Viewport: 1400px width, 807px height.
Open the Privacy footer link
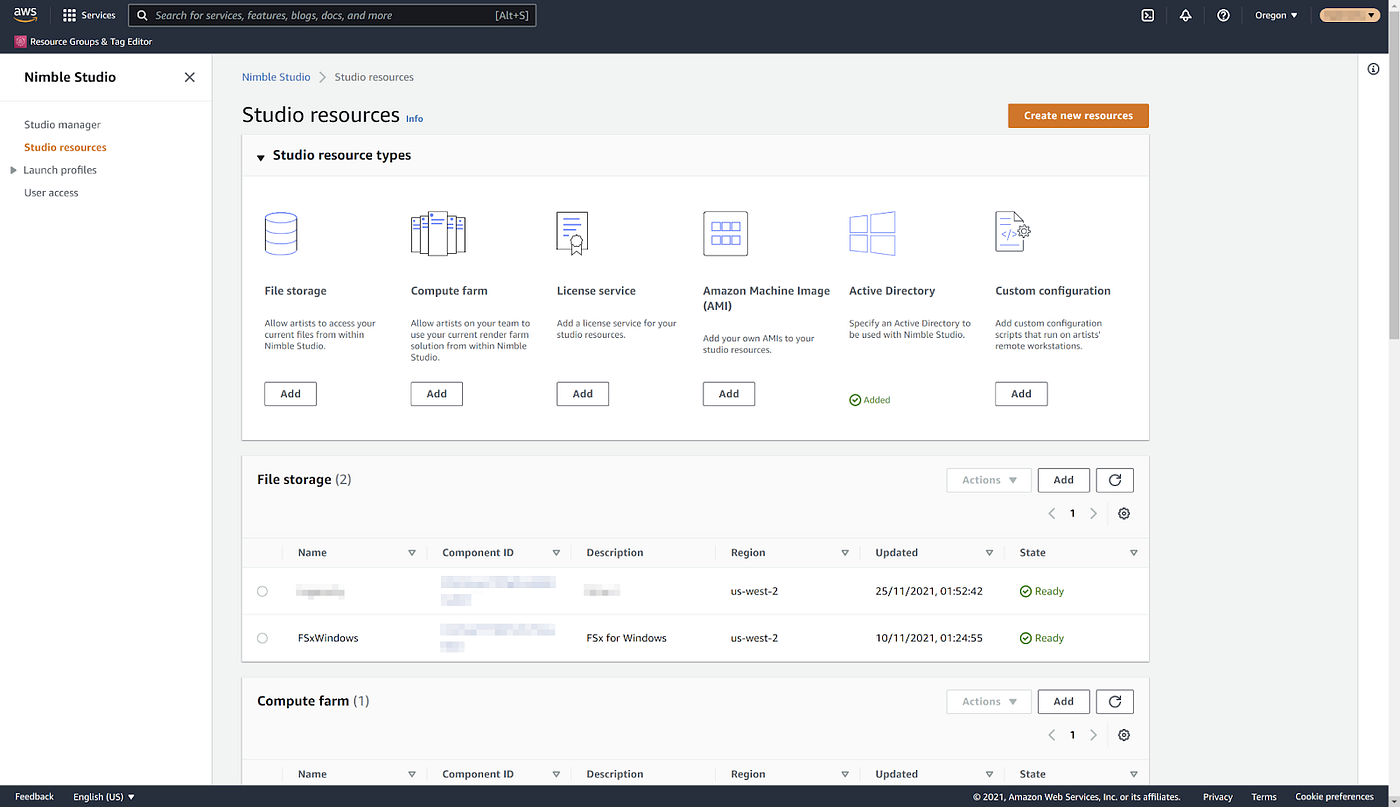[x=1217, y=797]
